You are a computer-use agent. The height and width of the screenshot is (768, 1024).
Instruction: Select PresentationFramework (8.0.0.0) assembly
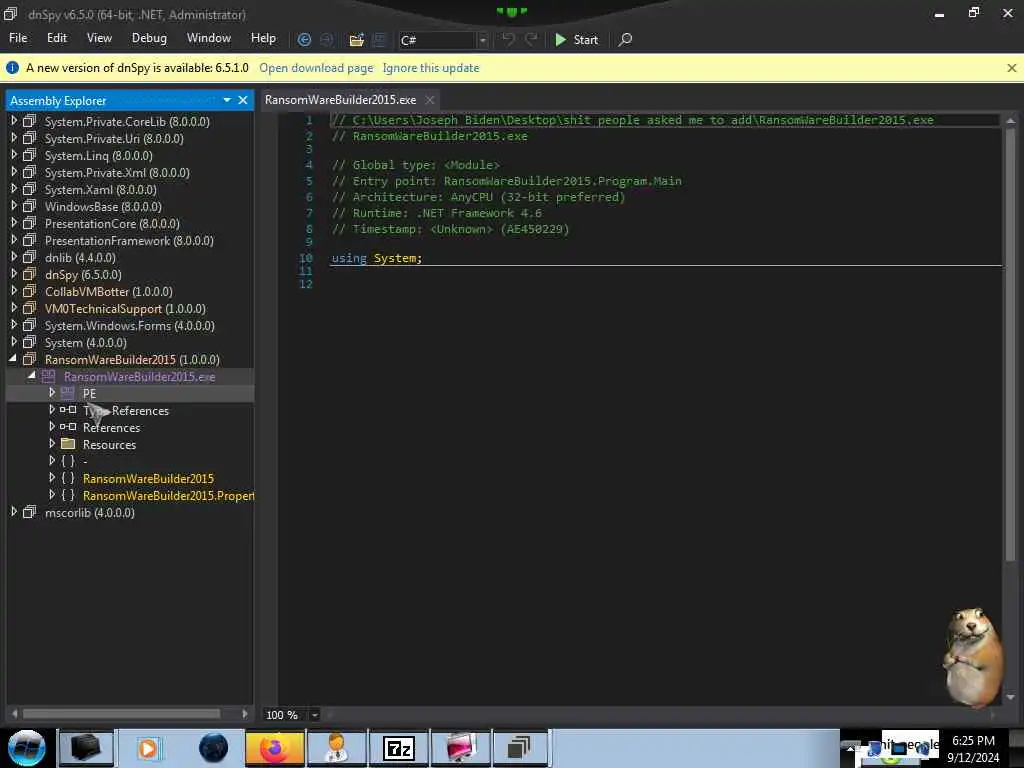pos(129,240)
